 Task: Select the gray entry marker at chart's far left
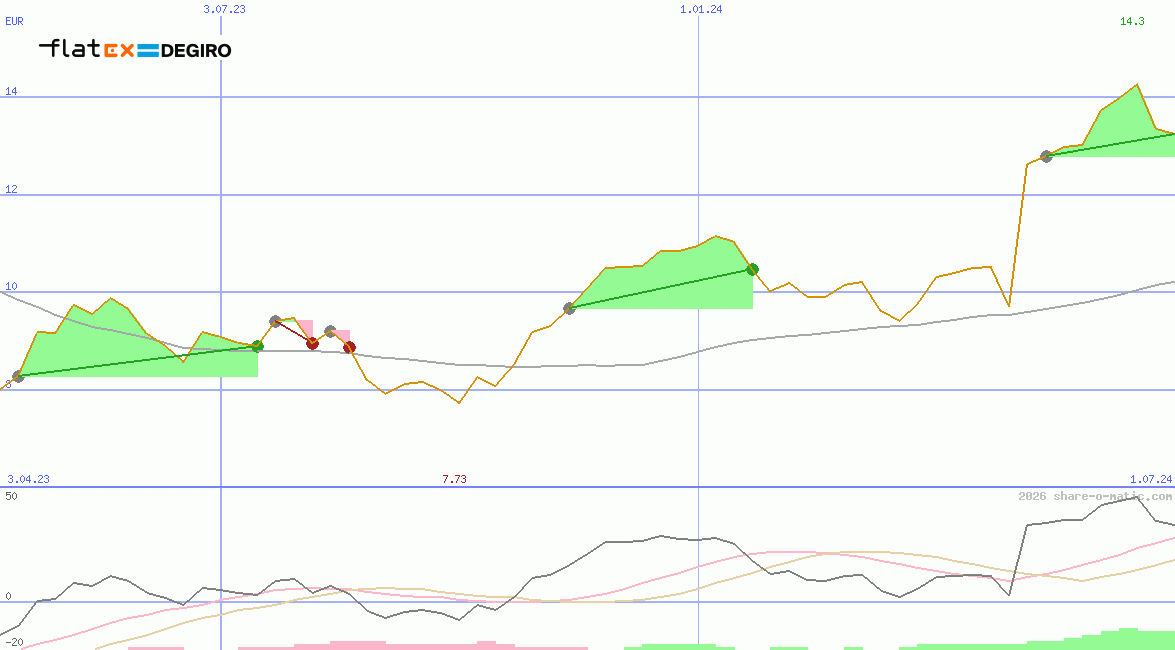[x=18, y=377]
